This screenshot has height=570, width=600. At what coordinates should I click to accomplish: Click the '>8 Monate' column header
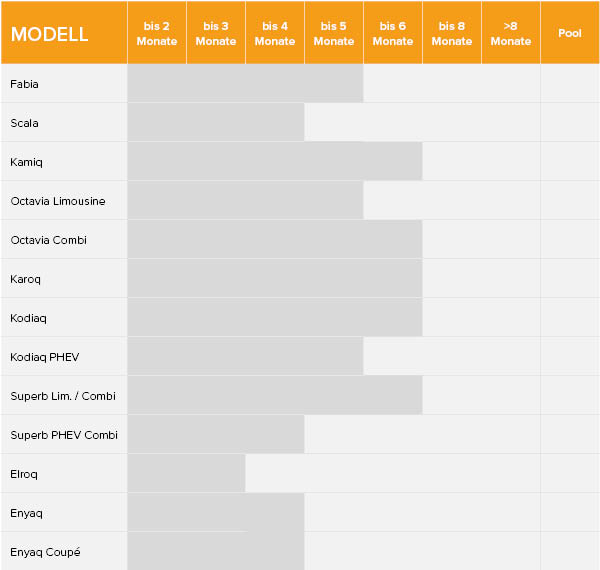(x=510, y=33)
